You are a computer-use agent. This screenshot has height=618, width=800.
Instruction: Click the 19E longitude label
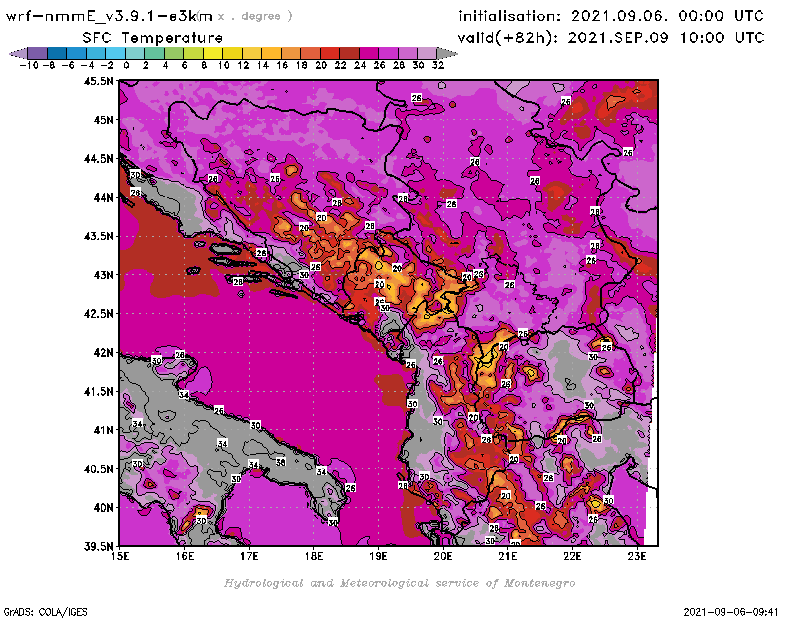(x=378, y=556)
